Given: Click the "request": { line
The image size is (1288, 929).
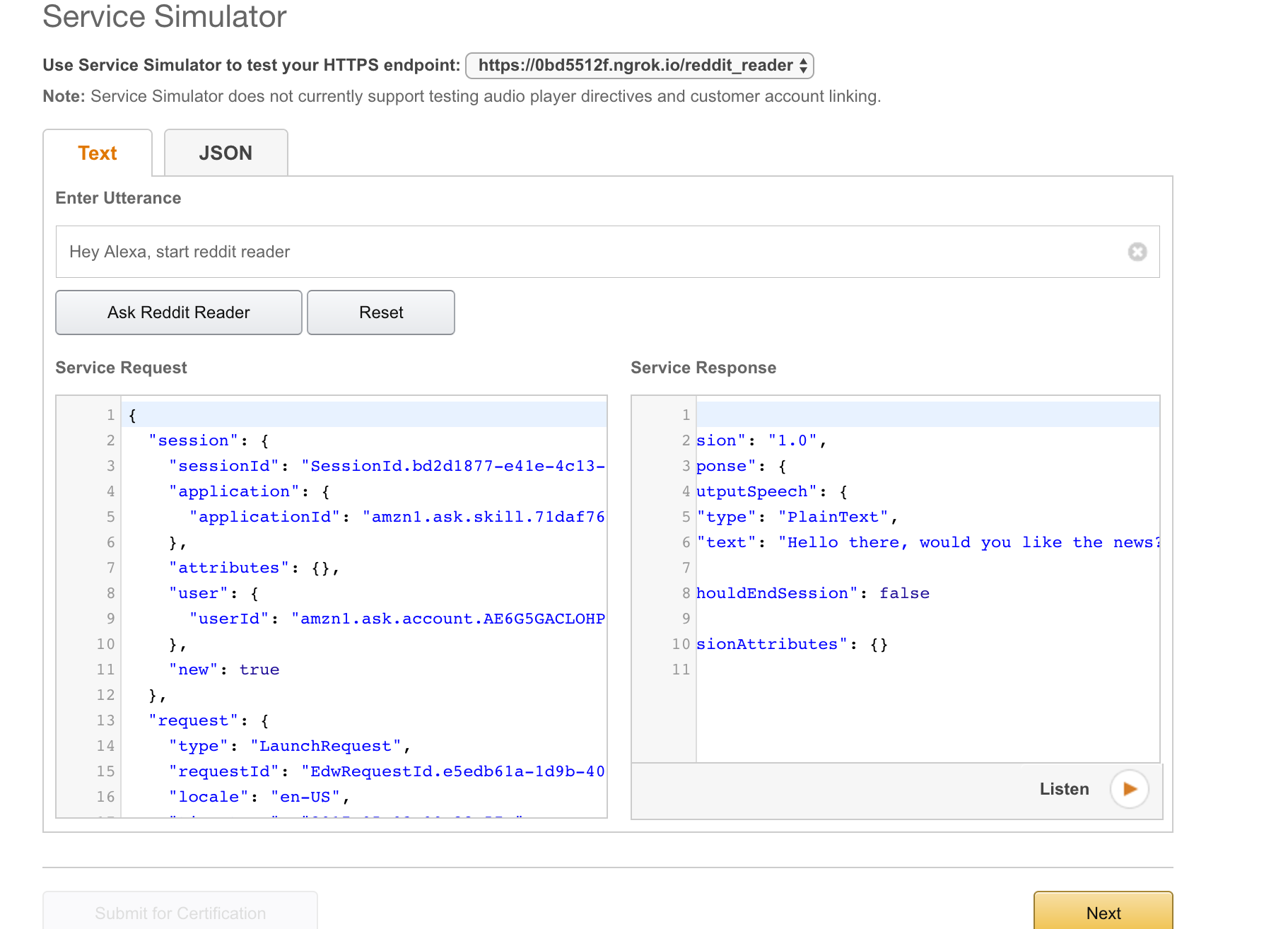Looking at the screenshot, I should pyautogui.click(x=209, y=720).
